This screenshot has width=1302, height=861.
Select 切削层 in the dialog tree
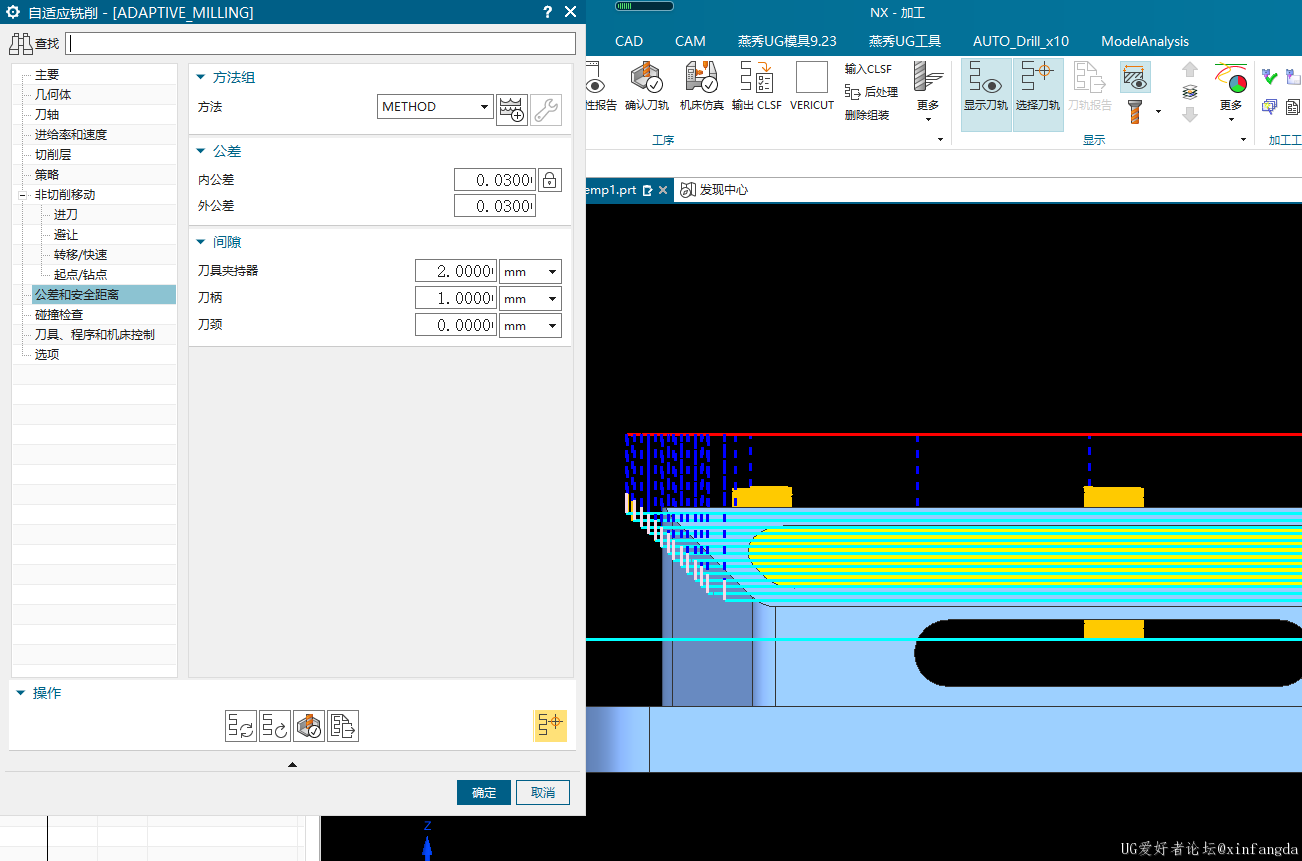coord(53,155)
